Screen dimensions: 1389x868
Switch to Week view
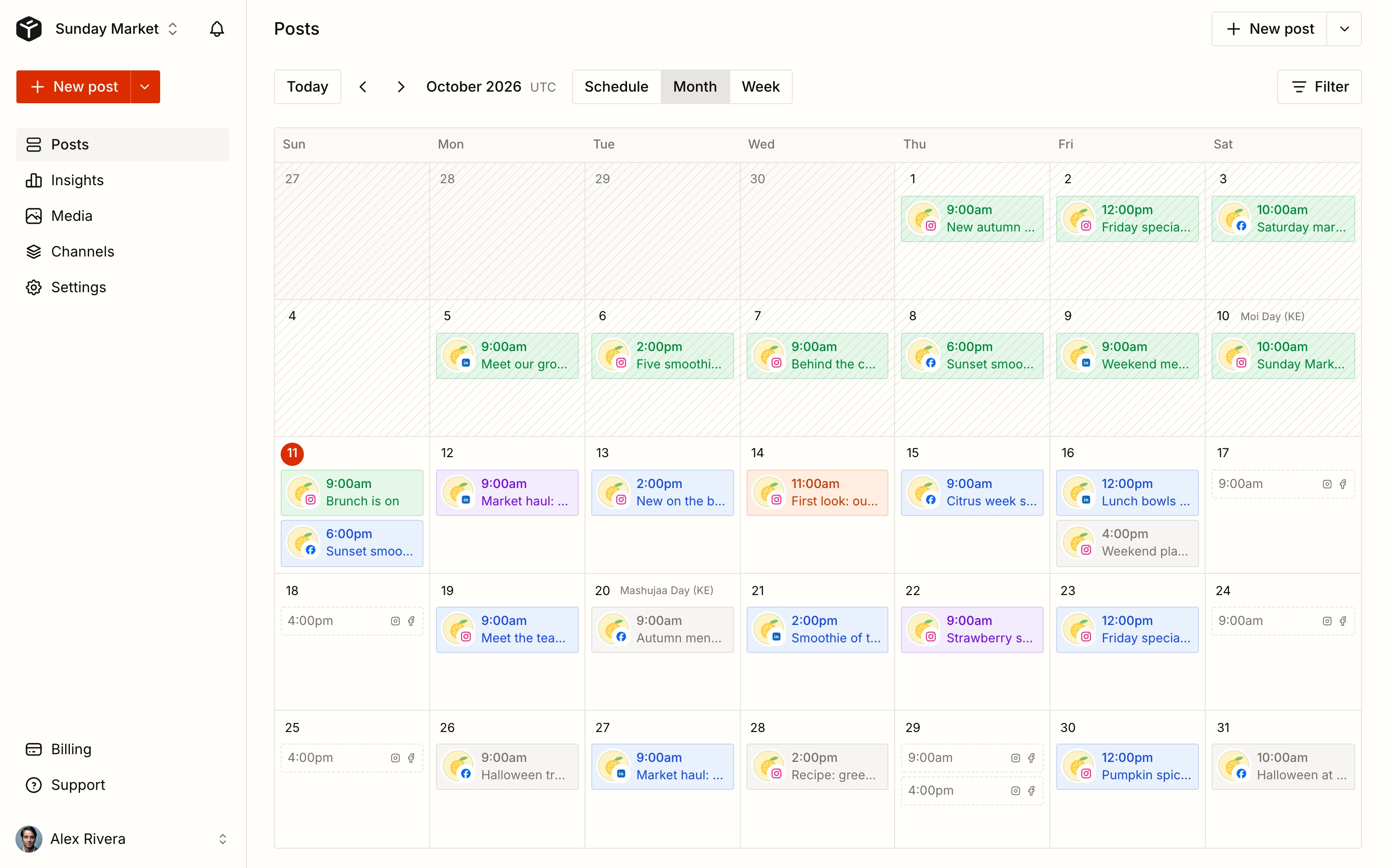point(761,87)
